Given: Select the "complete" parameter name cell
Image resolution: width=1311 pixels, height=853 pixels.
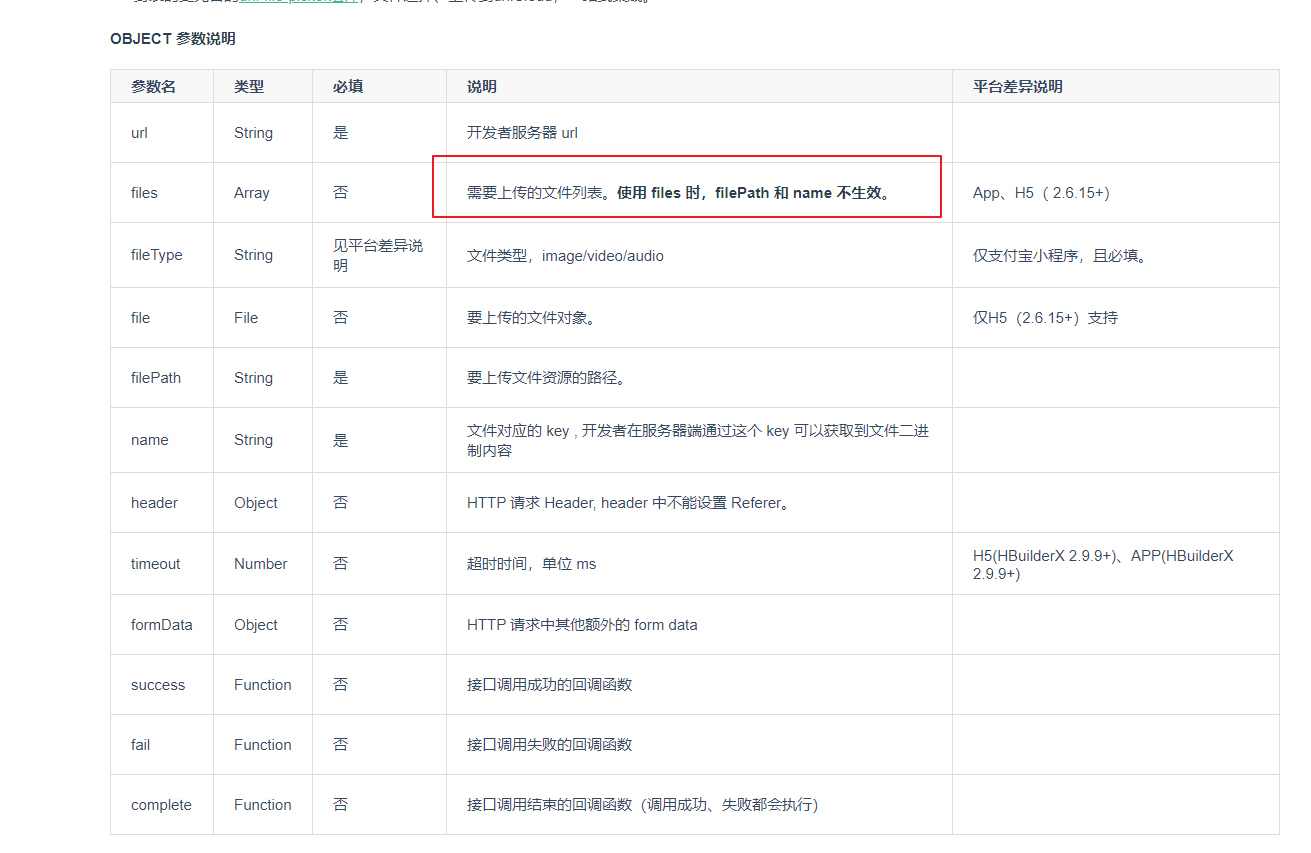Looking at the screenshot, I should [x=161, y=805].
